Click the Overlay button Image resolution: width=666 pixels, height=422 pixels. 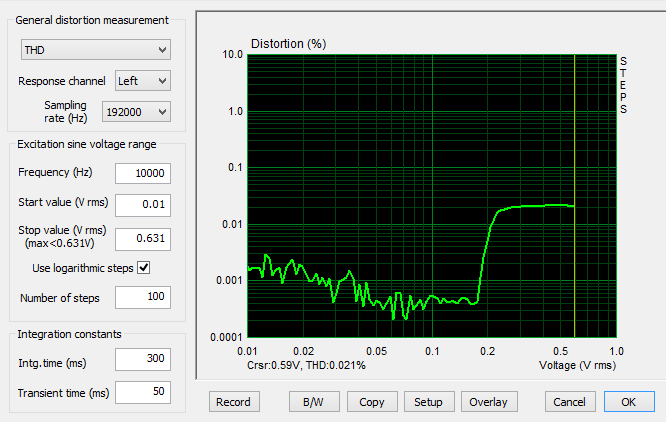click(489, 402)
